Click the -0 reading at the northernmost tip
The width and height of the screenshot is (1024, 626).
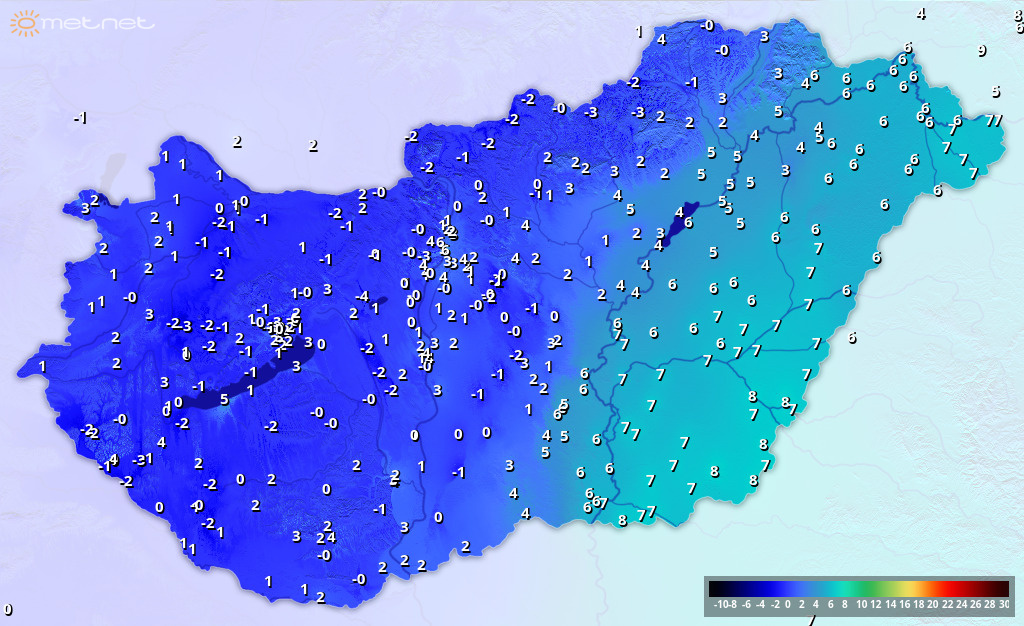[x=707, y=25]
